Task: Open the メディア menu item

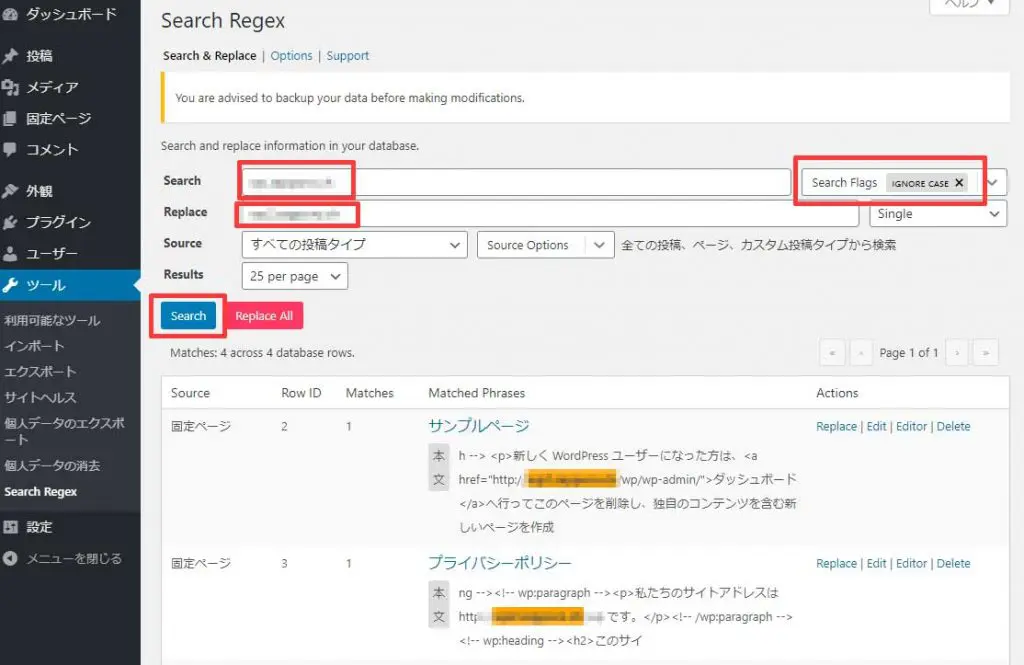Action: click(x=52, y=88)
